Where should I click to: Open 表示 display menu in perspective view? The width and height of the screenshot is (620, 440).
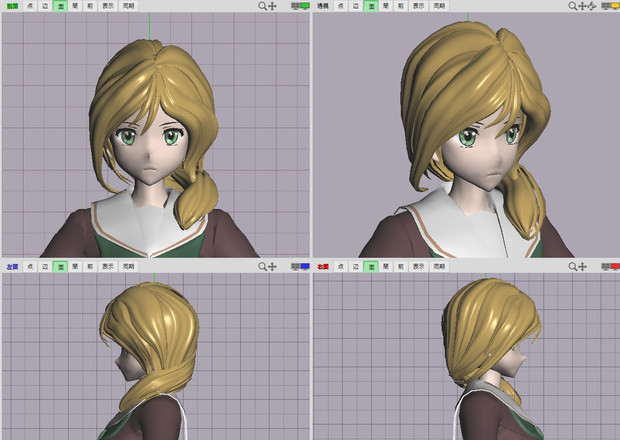click(x=418, y=6)
